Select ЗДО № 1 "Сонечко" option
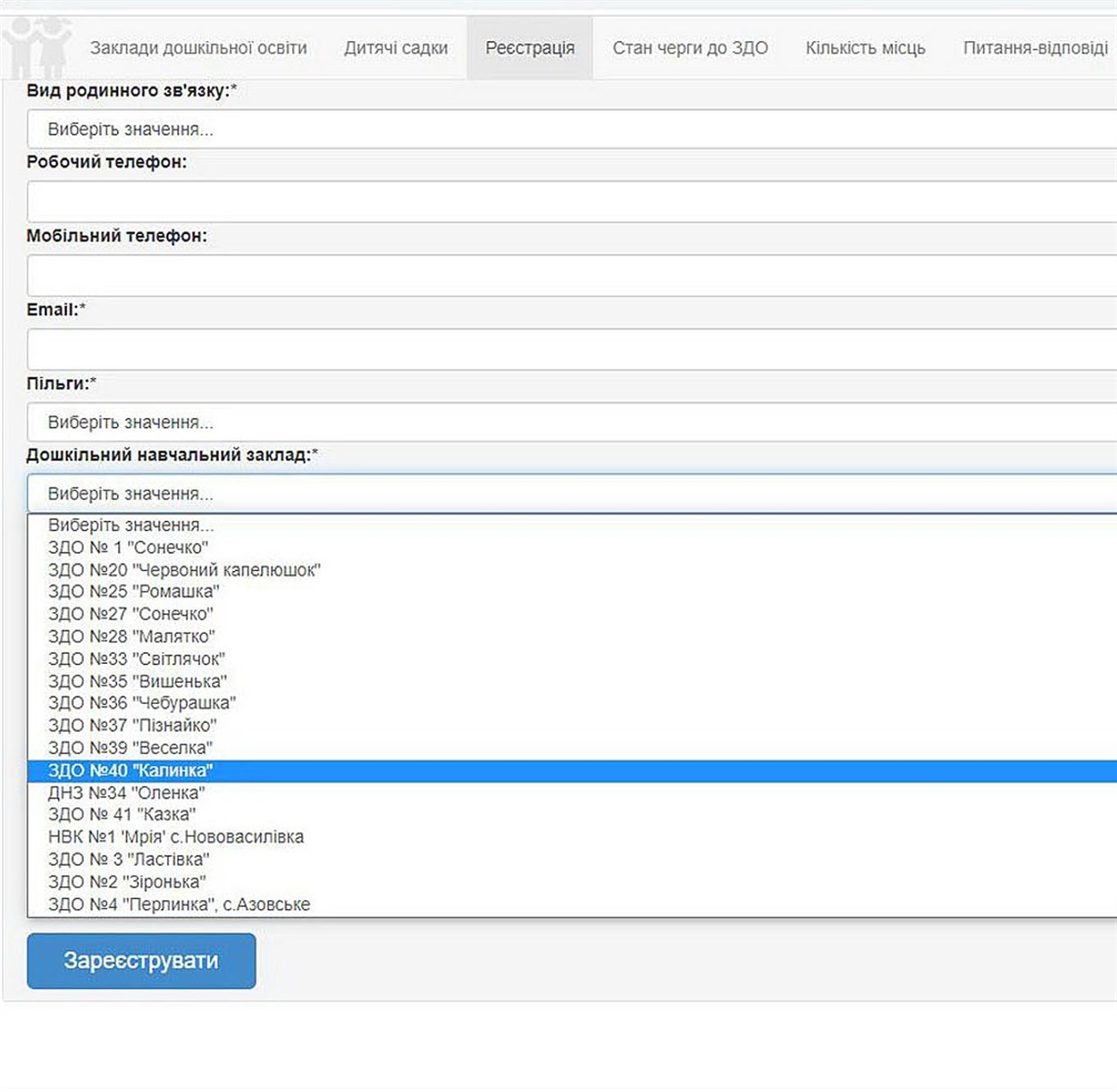This screenshot has height=1092, width=1117. (572, 548)
